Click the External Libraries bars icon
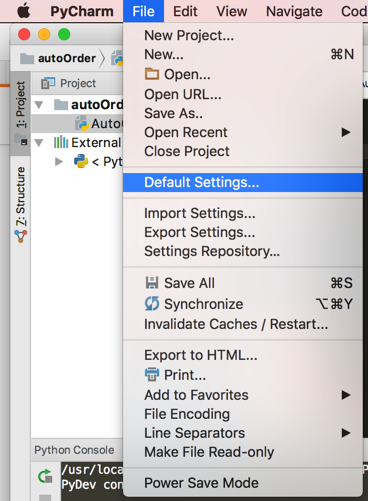Screen dimensions: 368x501 pyautogui.click(x=61, y=142)
